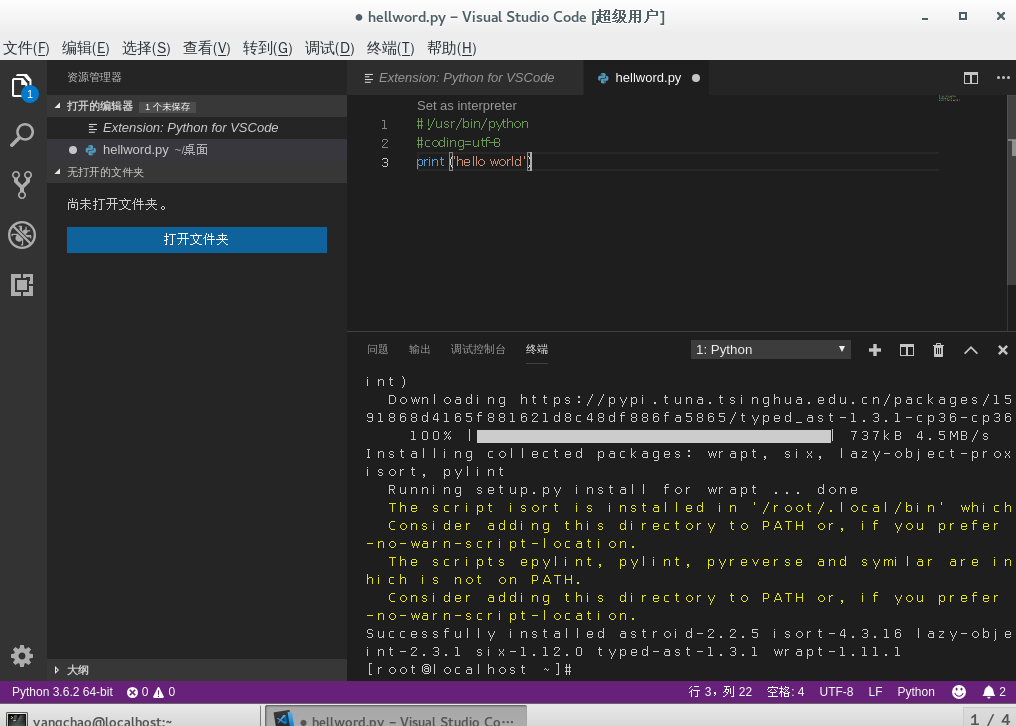This screenshot has height=726, width=1016.
Task: Open notifications bell in status bar
Action: [994, 692]
